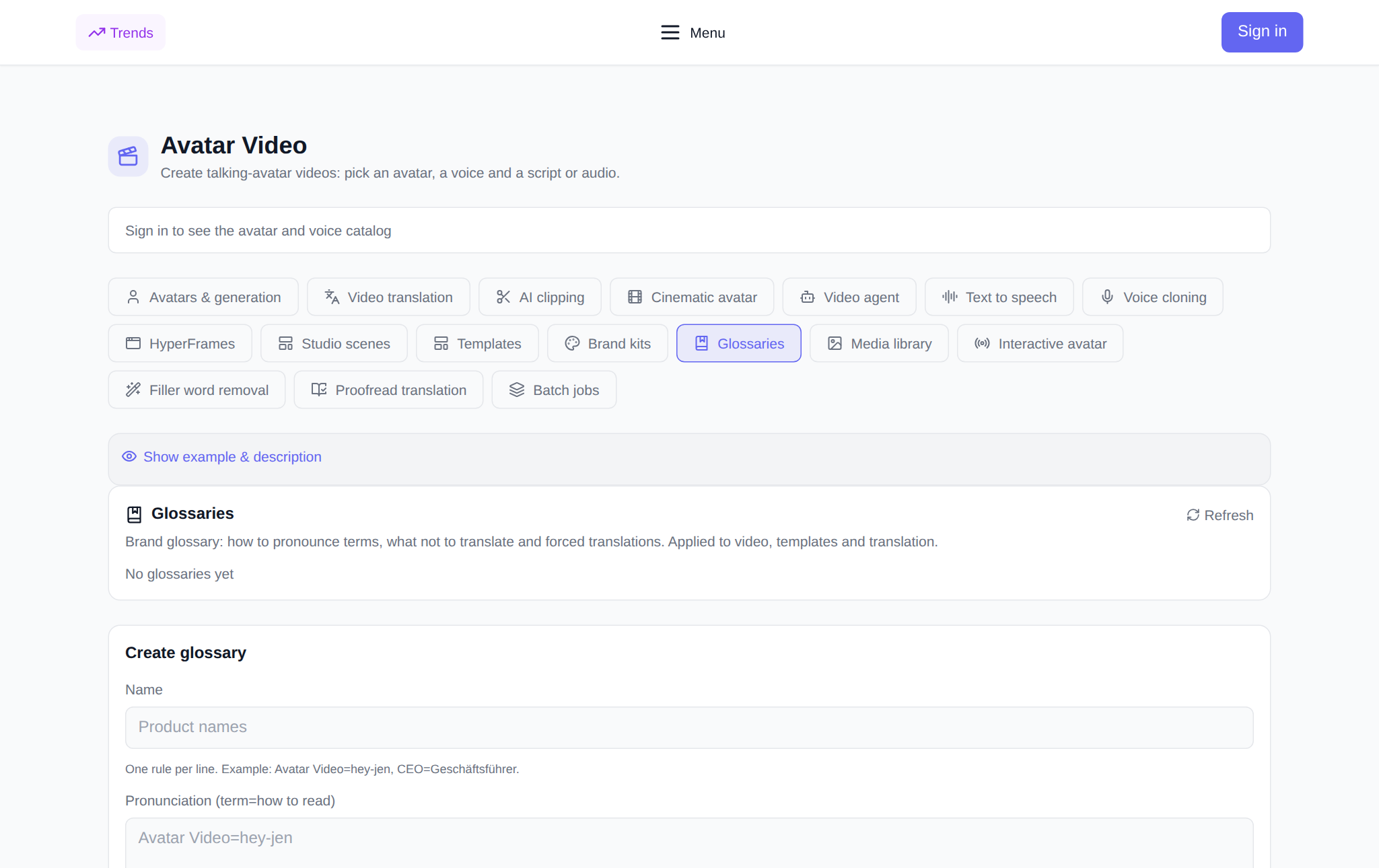Select the Glossaries tab
The image size is (1379, 868).
pos(739,343)
